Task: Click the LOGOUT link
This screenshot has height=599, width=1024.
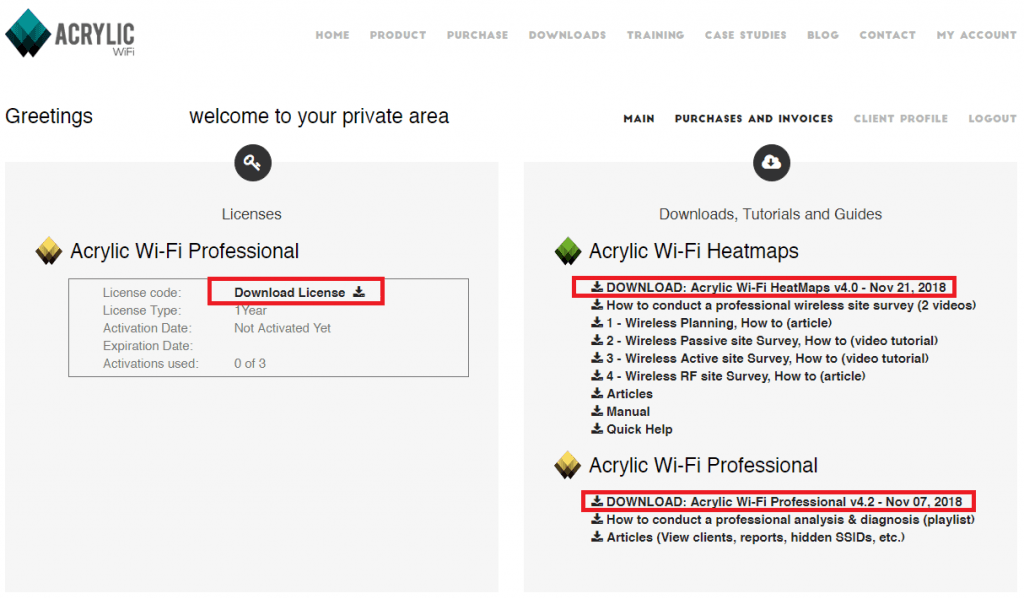Action: [x=993, y=119]
